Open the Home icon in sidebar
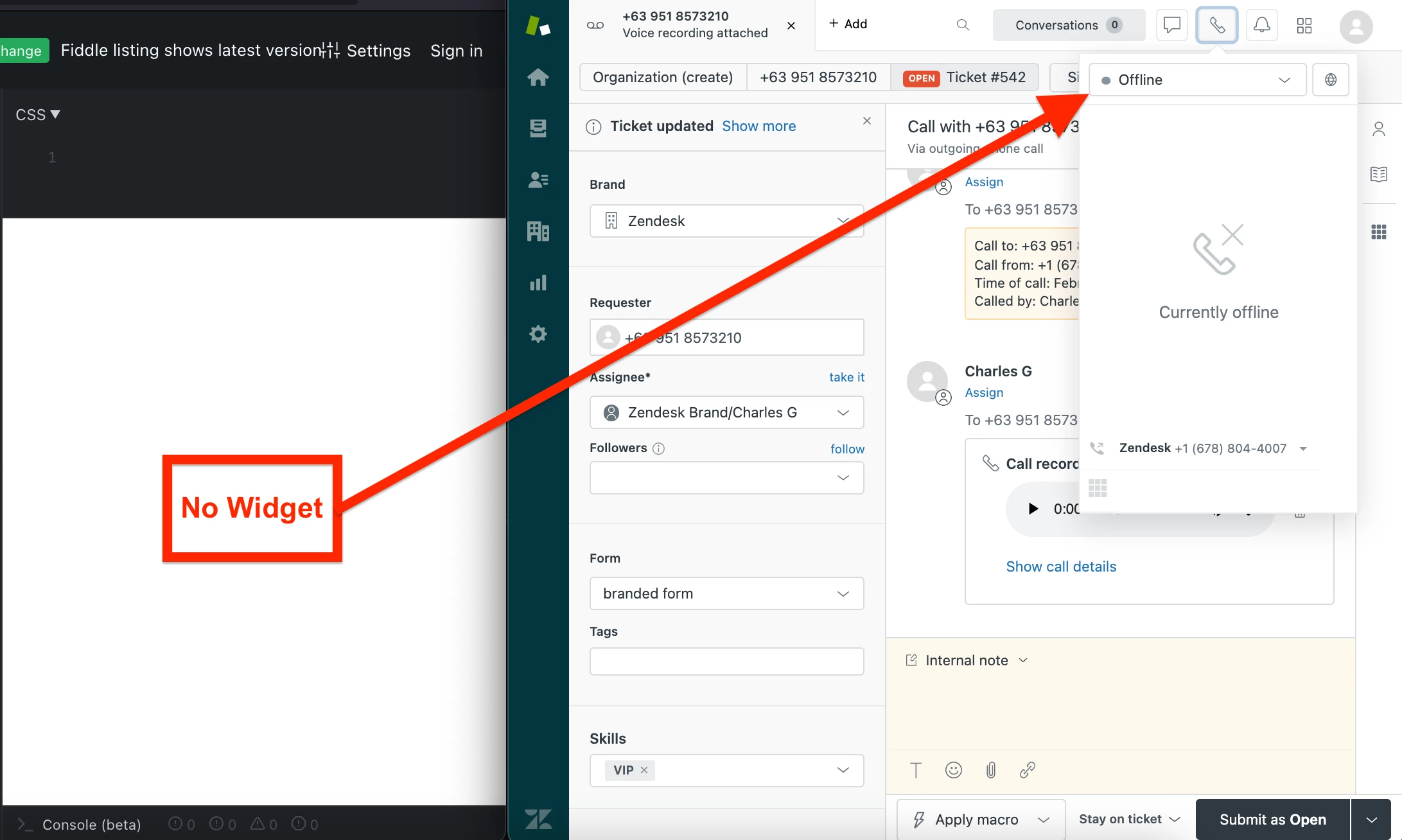 pyautogui.click(x=538, y=78)
